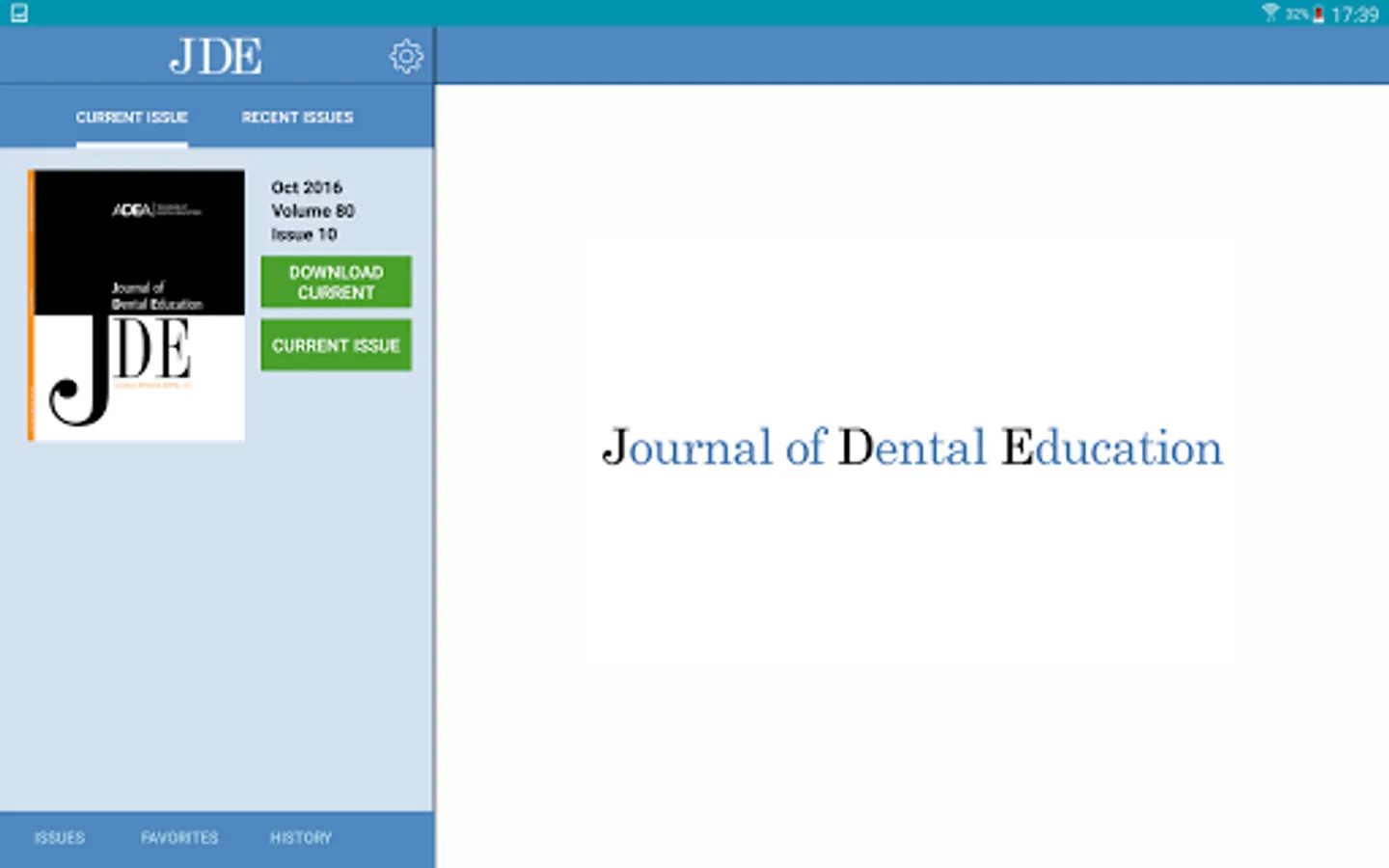The height and width of the screenshot is (868, 1389).
Task: Select the Oct 2016 date text
Action: (x=307, y=187)
